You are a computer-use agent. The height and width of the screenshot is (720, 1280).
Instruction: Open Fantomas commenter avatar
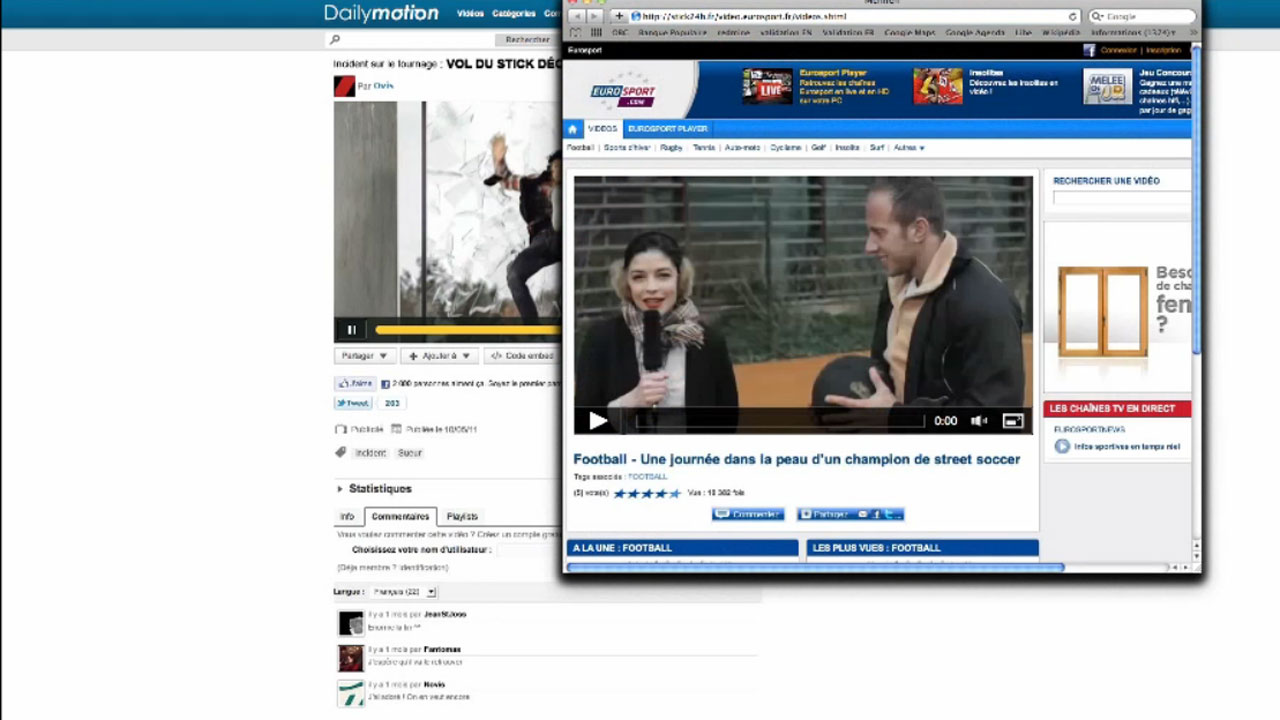click(x=351, y=658)
